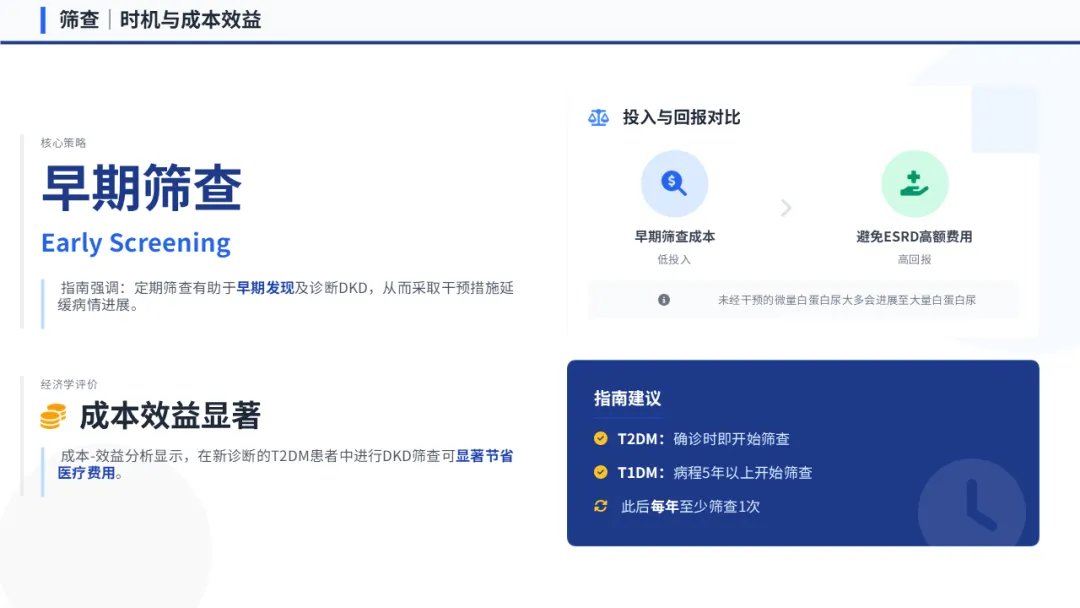The height and width of the screenshot is (608, 1080).
Task: Click the balance scale icon beside 投入与回报对比
Action: point(598,118)
